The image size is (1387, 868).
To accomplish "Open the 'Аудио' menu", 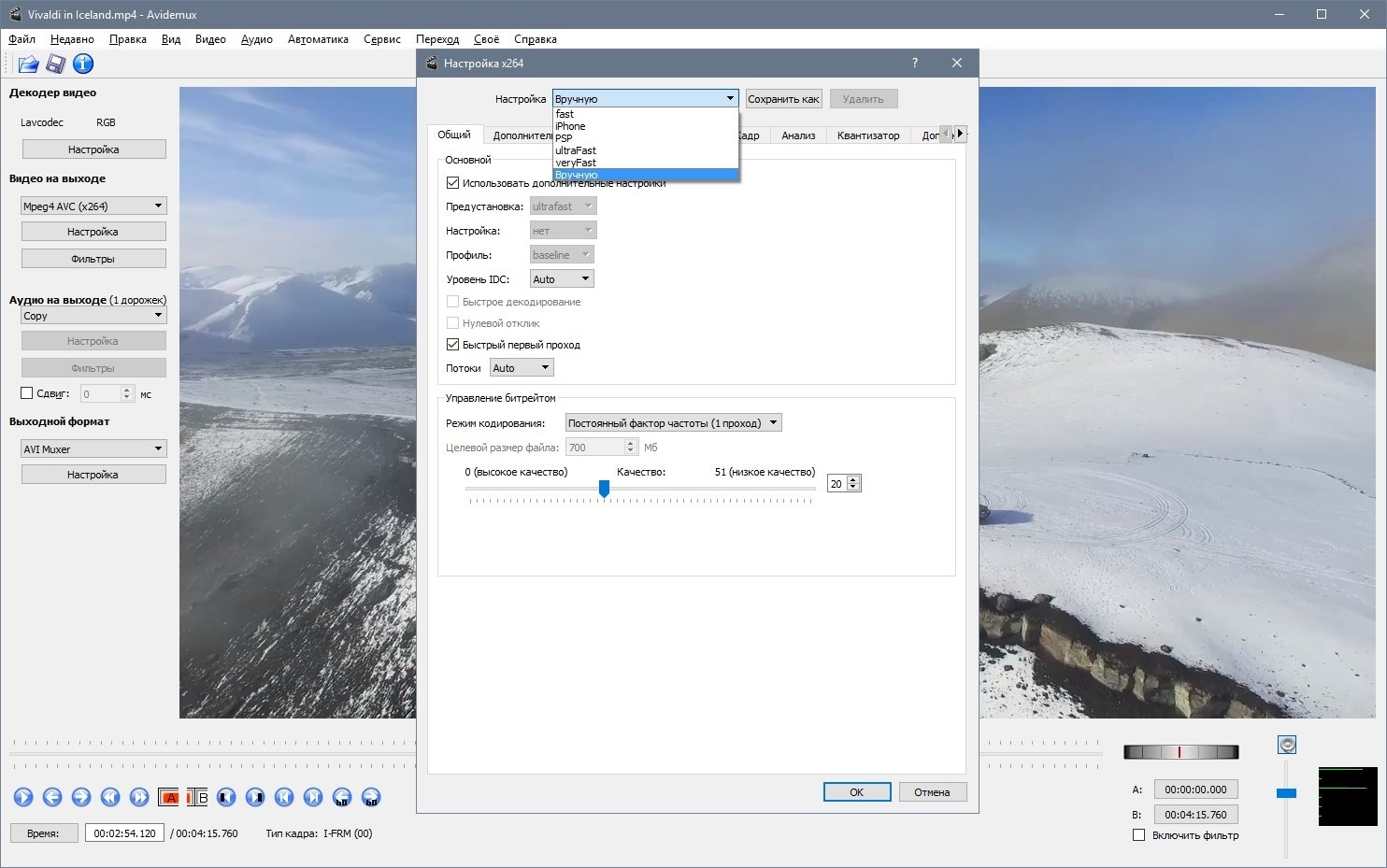I will tap(256, 39).
